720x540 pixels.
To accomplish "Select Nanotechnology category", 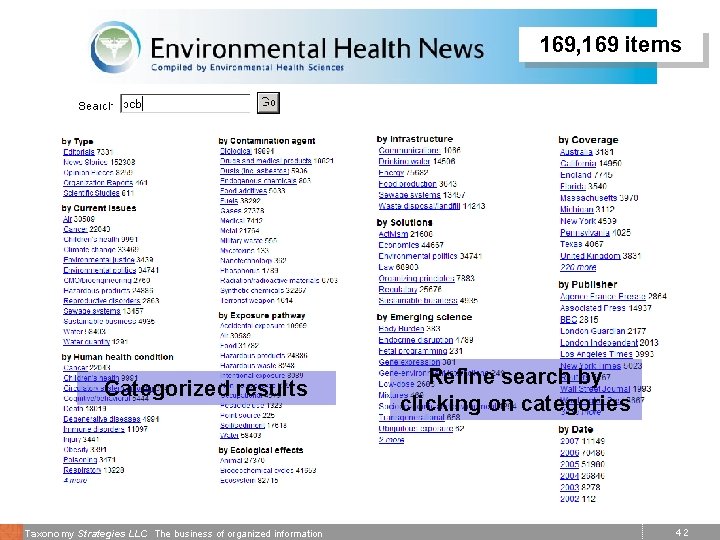I will 246,260.
